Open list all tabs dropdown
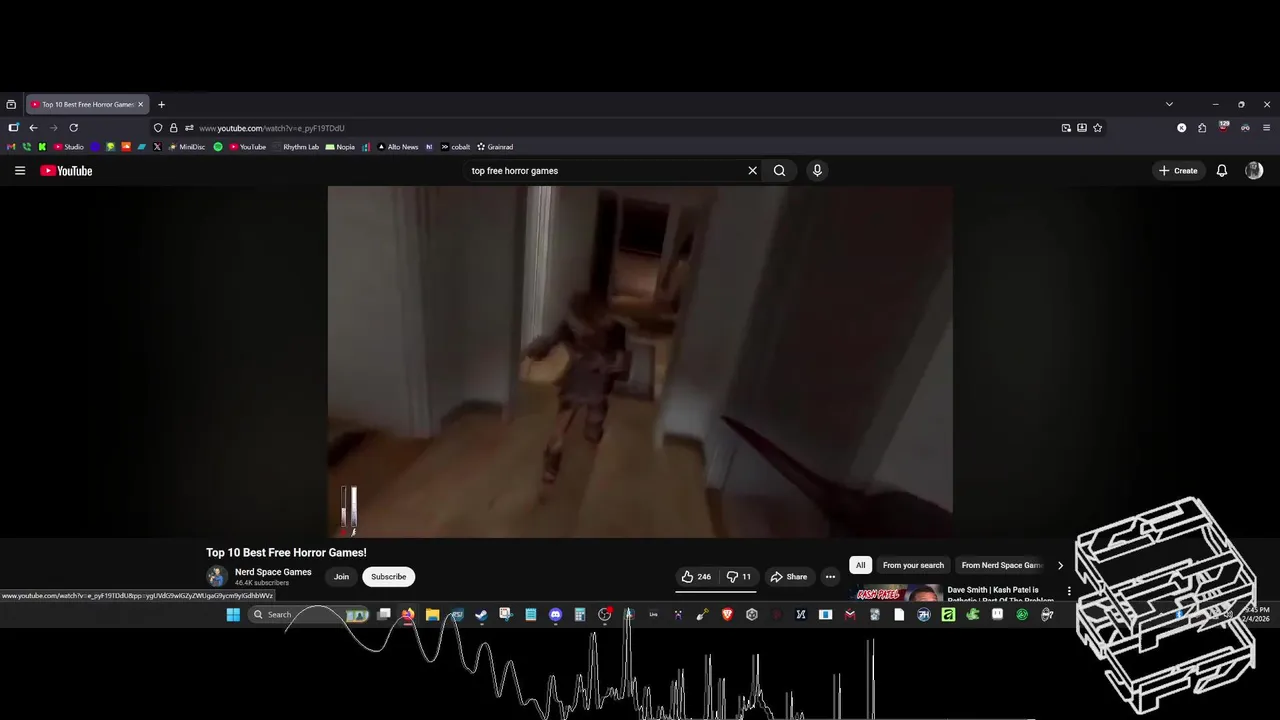The width and height of the screenshot is (1280, 720). tap(1169, 104)
